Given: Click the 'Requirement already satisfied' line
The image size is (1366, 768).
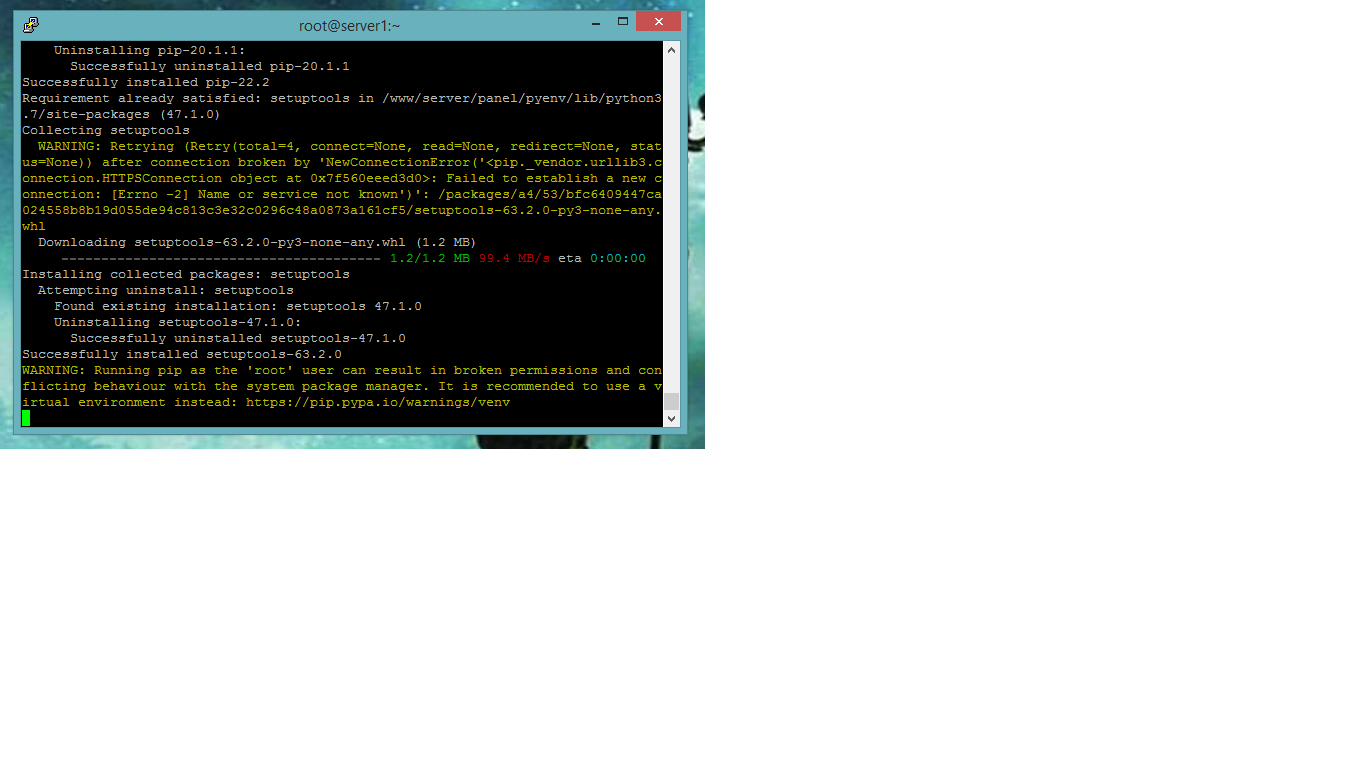Looking at the screenshot, I should 342,106.
